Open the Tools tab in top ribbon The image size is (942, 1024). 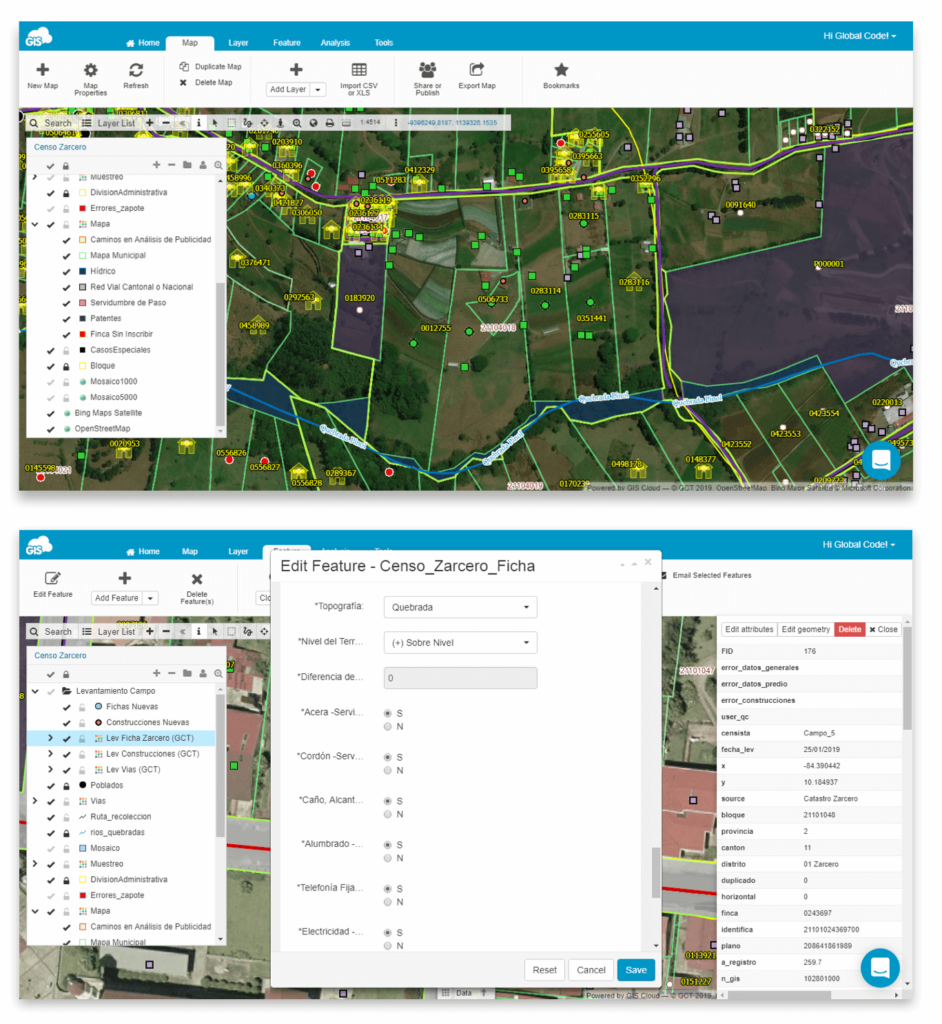coord(383,43)
